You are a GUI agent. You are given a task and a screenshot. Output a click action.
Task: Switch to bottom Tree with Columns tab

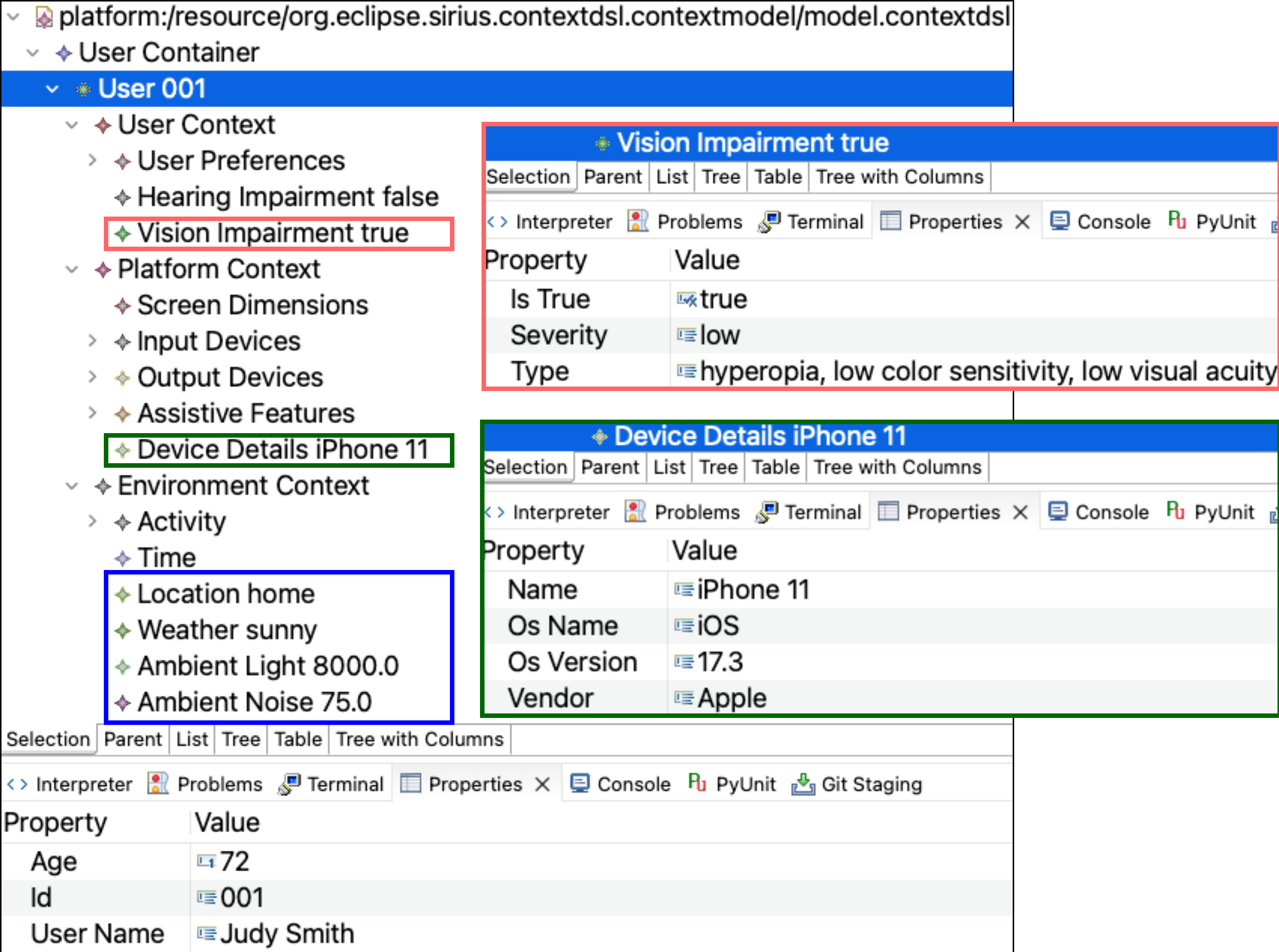click(419, 739)
